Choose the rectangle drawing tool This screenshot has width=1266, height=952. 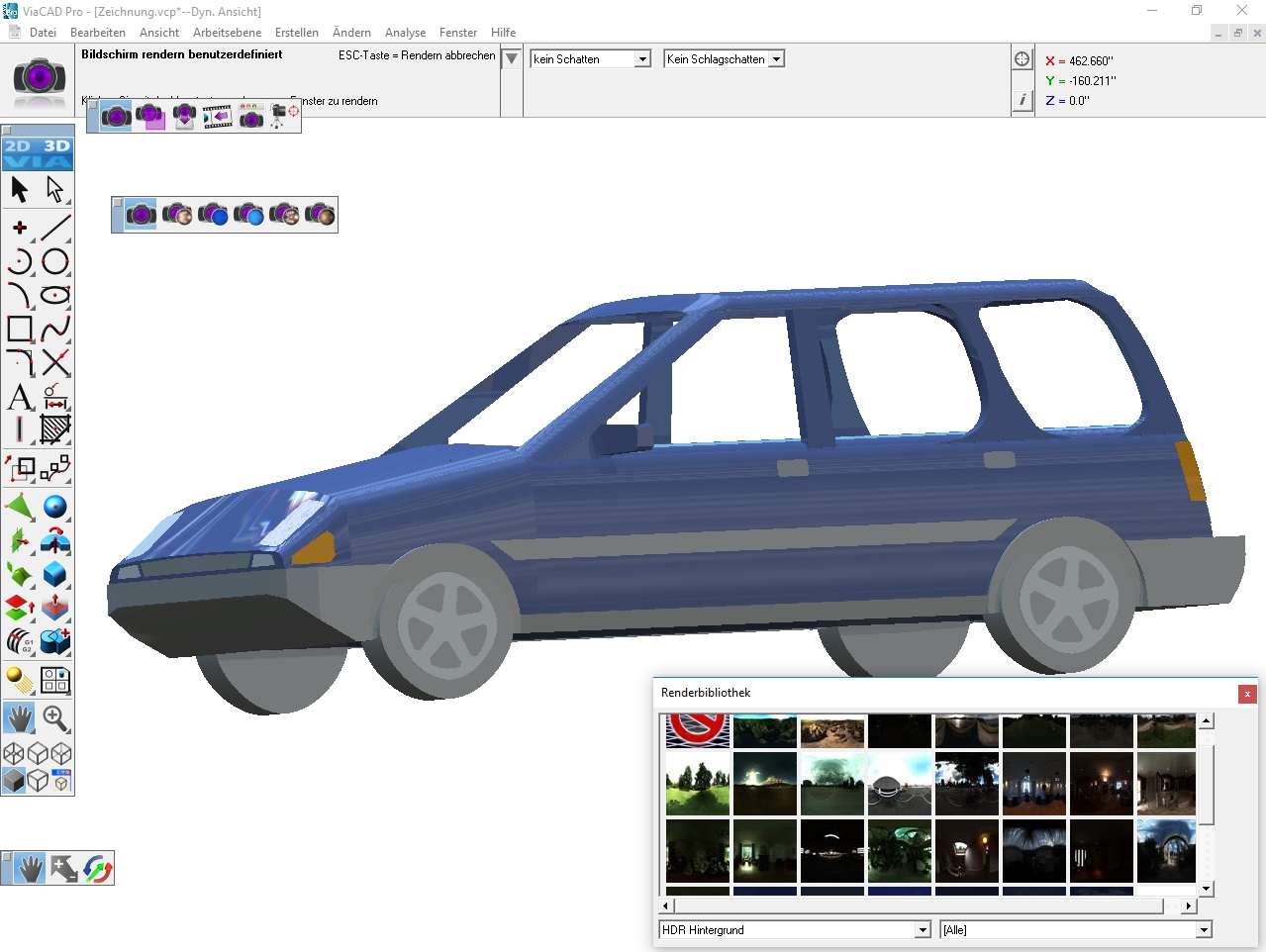(18, 330)
